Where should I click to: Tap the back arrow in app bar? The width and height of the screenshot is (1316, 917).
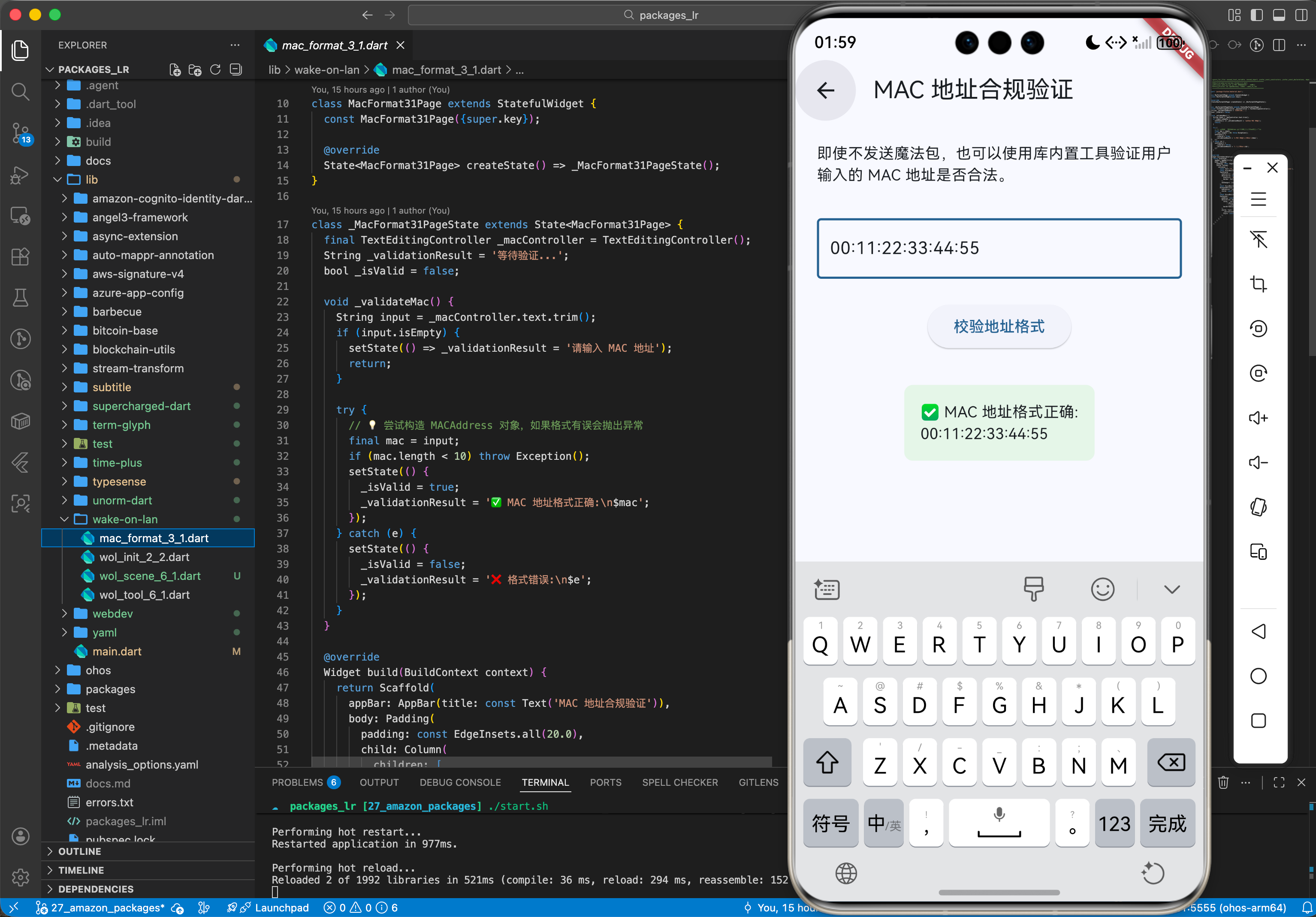pos(825,90)
